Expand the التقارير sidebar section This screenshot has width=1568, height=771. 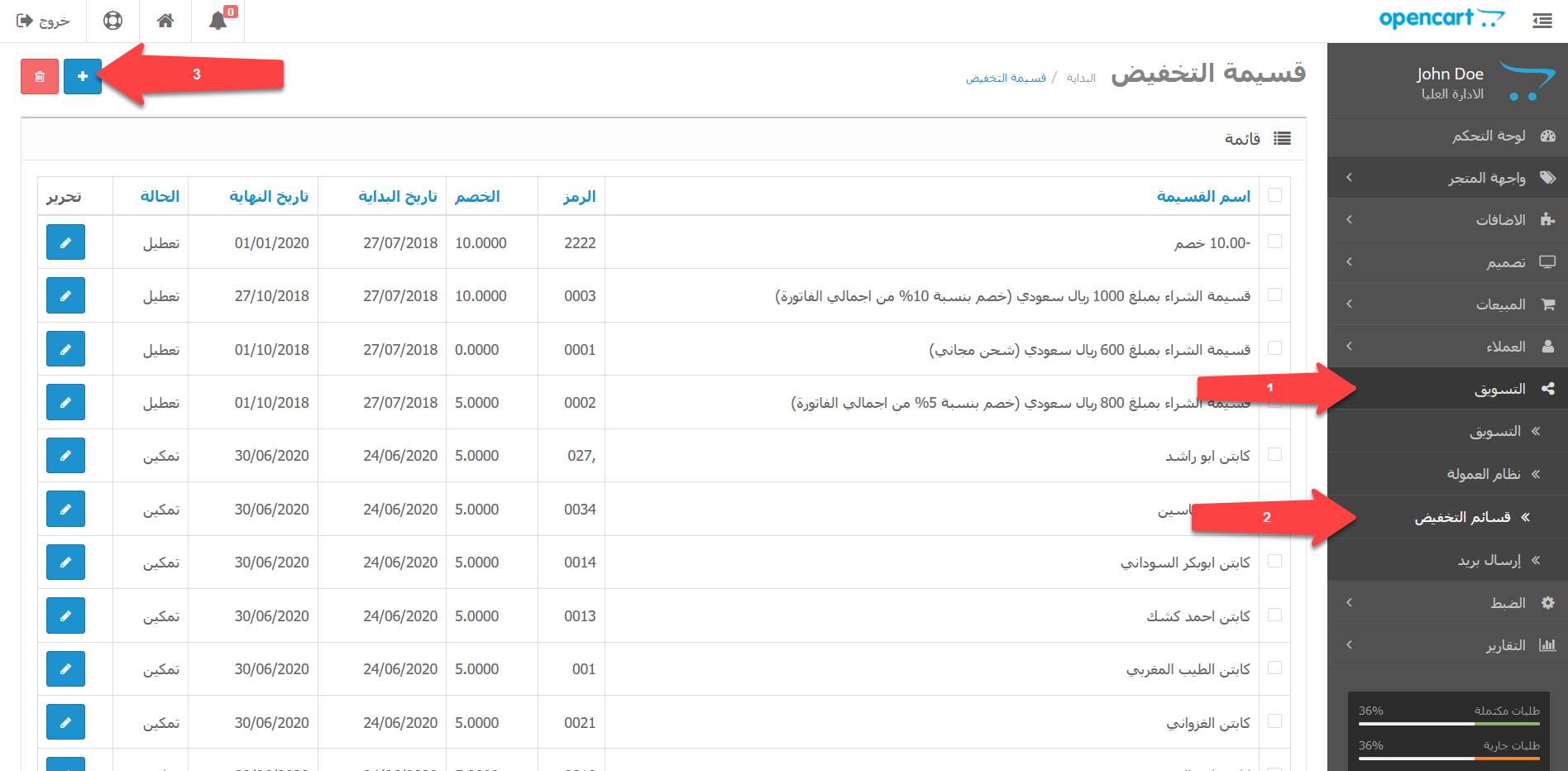[x=1505, y=645]
